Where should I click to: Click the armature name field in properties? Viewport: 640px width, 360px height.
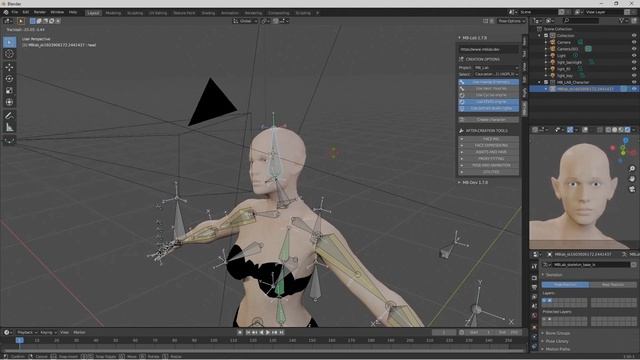point(591,265)
